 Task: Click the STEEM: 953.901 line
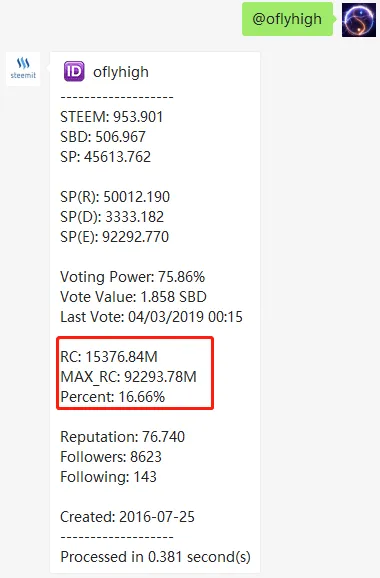click(112, 117)
